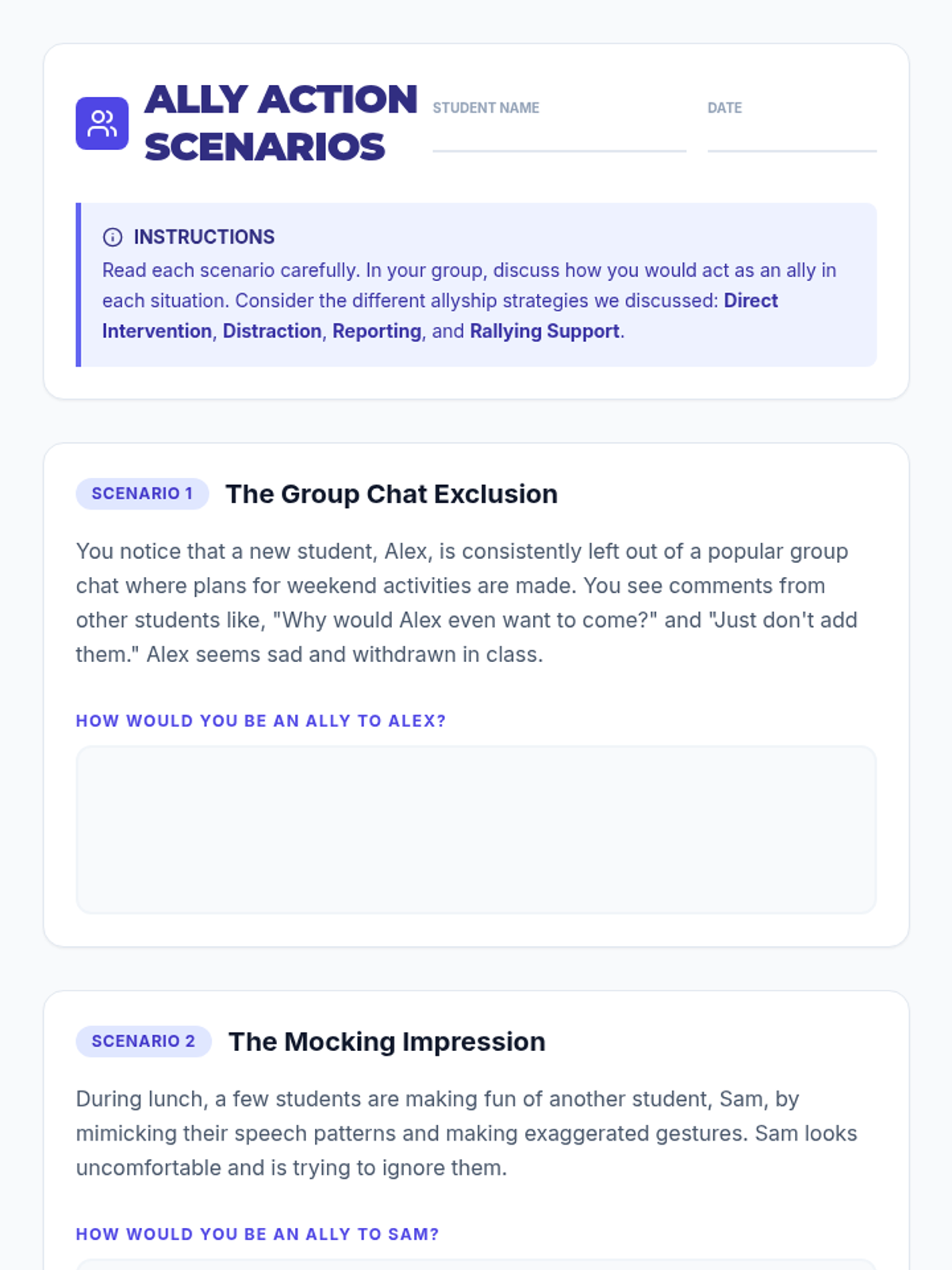Click the bold Rallying Support term
This screenshot has height=1270, width=952.
(544, 331)
